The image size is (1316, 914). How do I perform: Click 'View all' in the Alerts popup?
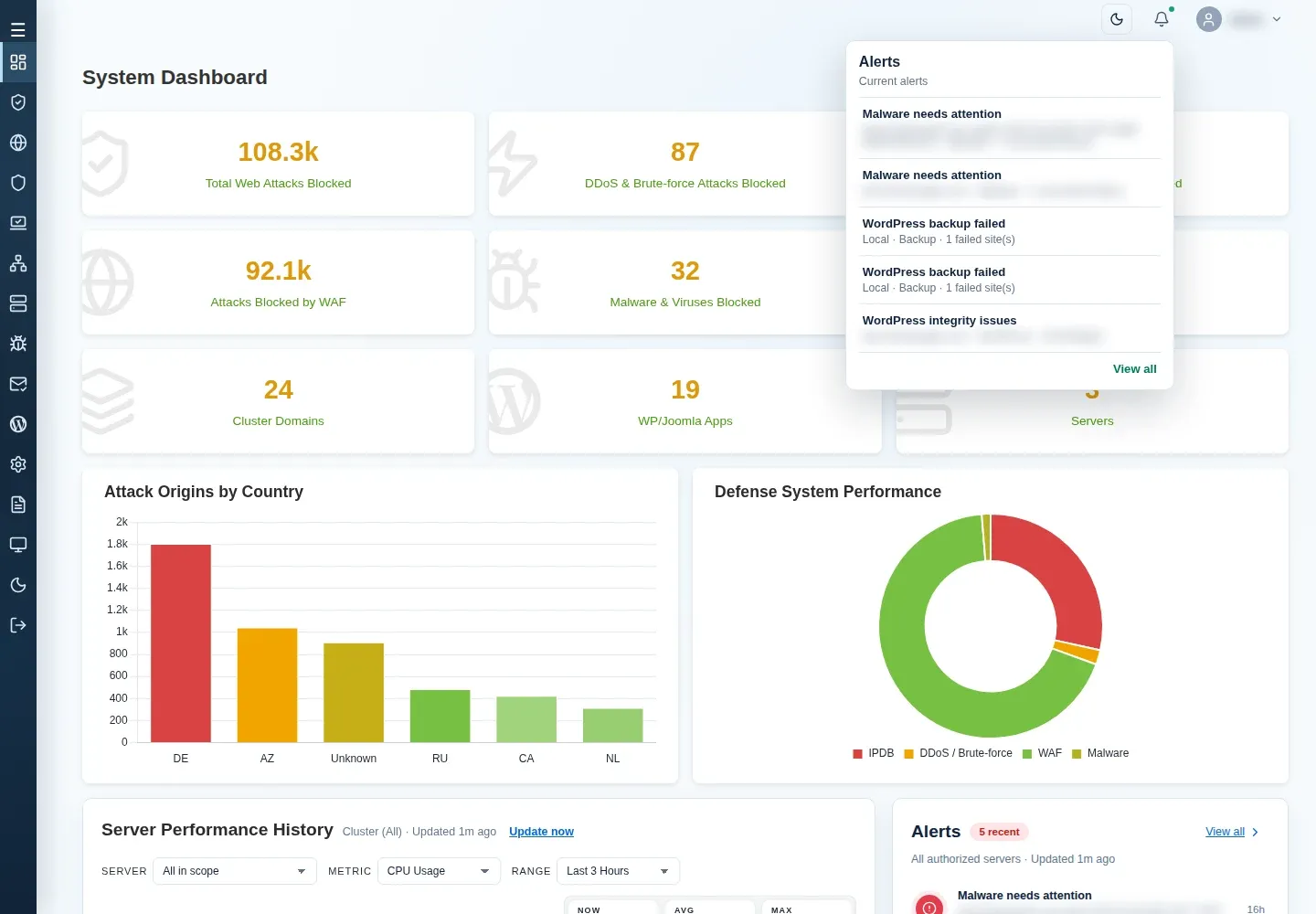click(x=1134, y=369)
